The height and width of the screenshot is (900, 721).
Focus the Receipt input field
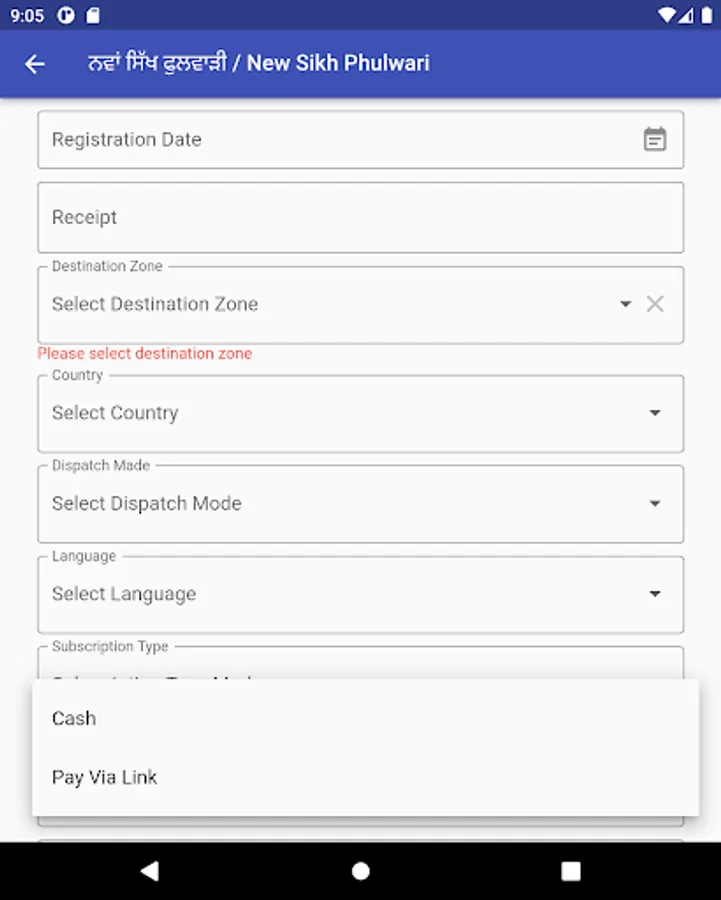coord(360,218)
